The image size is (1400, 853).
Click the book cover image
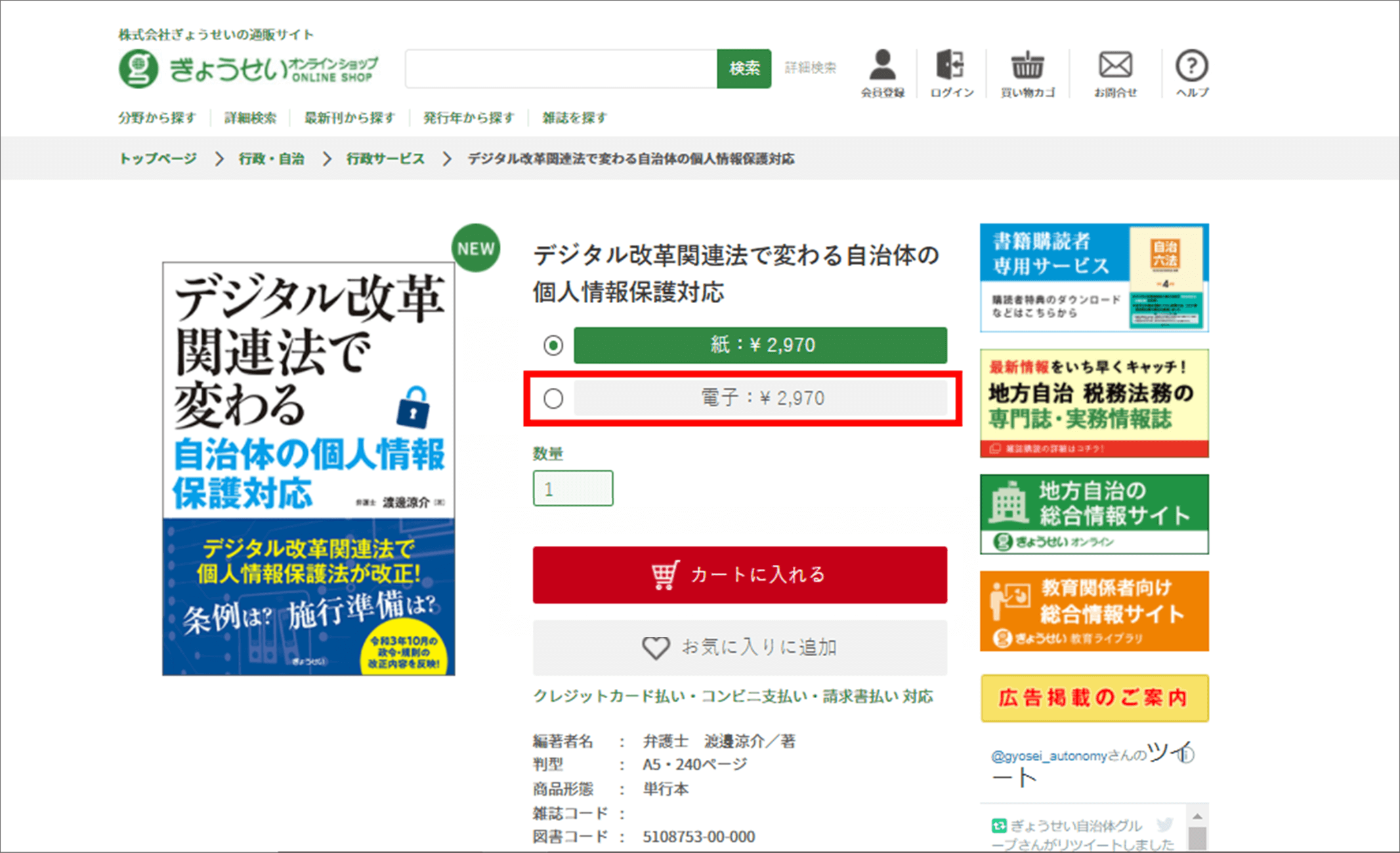coord(308,468)
